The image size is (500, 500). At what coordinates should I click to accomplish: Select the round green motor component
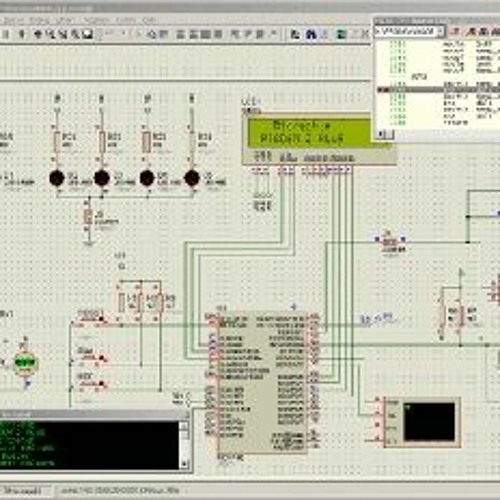(x=25, y=363)
